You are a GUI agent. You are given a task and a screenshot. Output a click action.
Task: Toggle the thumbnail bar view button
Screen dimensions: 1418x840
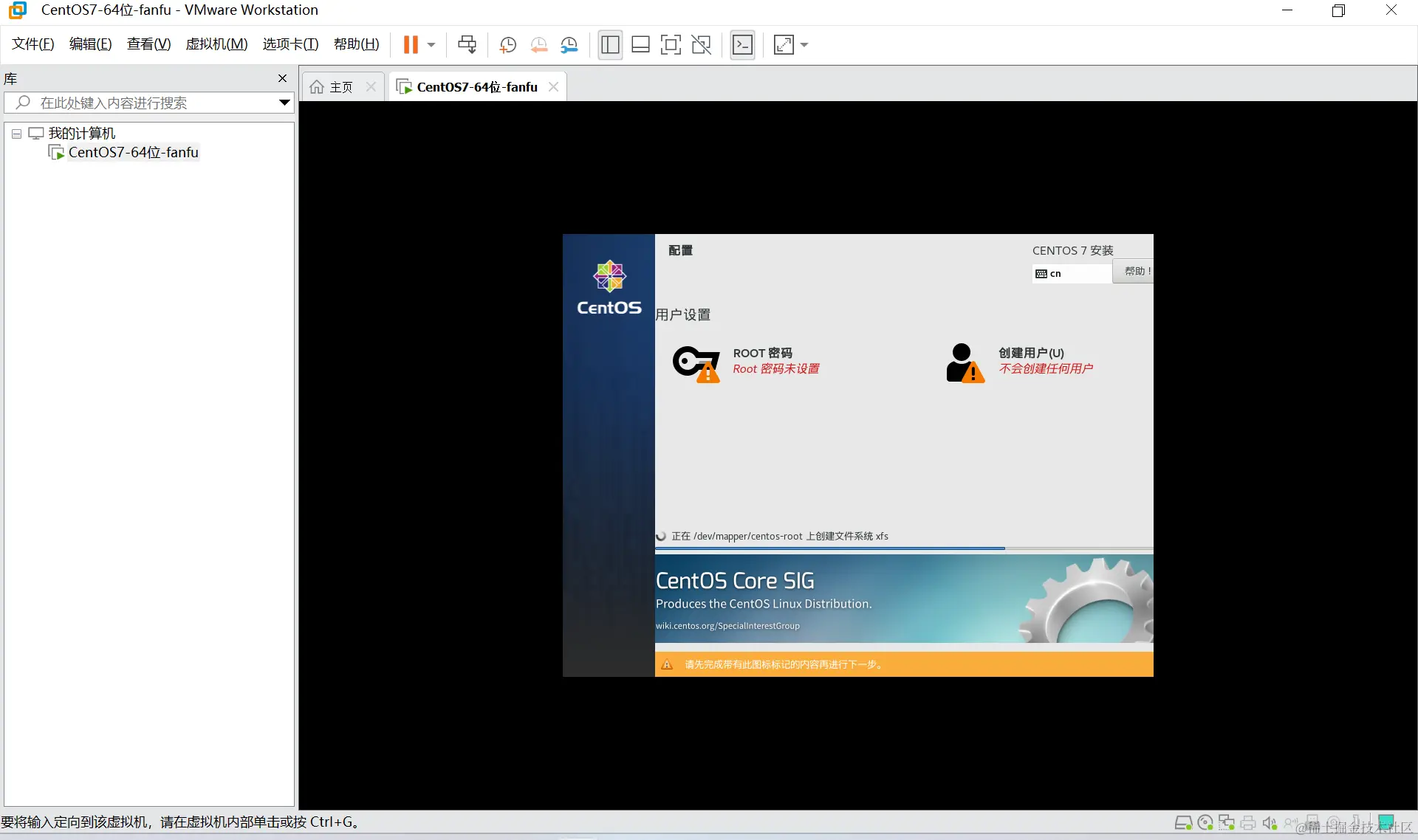(x=640, y=45)
